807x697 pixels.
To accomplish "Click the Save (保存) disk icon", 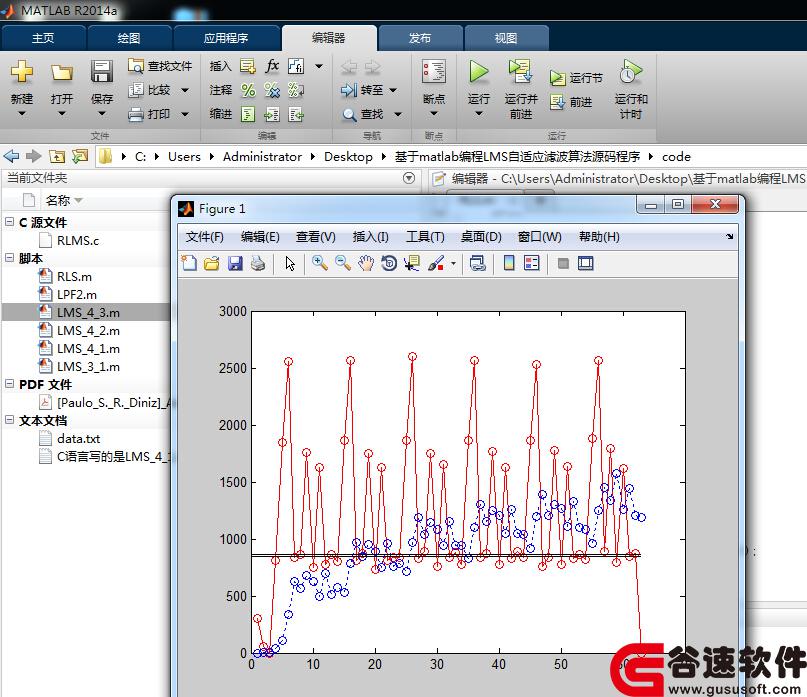I will (101, 72).
